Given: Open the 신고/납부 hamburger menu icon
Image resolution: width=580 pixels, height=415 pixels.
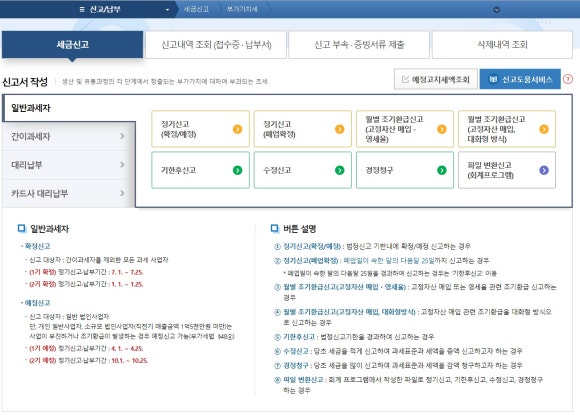Looking at the screenshot, I should click(x=82, y=9).
